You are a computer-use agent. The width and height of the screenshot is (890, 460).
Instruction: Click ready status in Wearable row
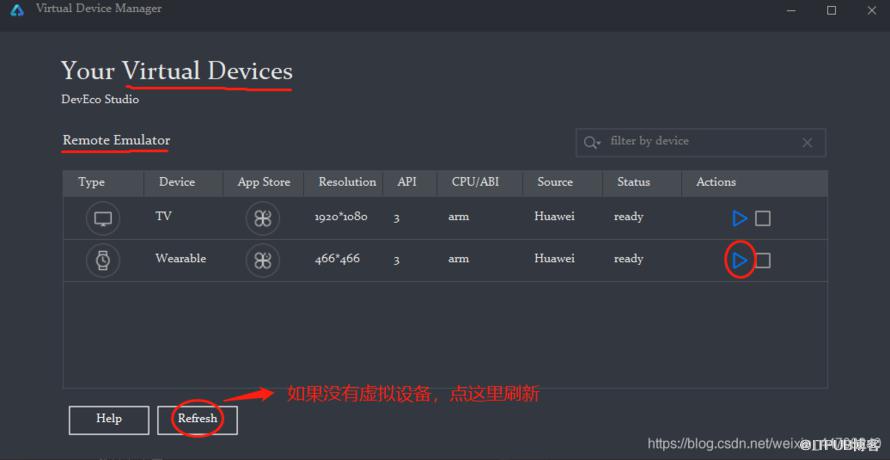click(628, 260)
